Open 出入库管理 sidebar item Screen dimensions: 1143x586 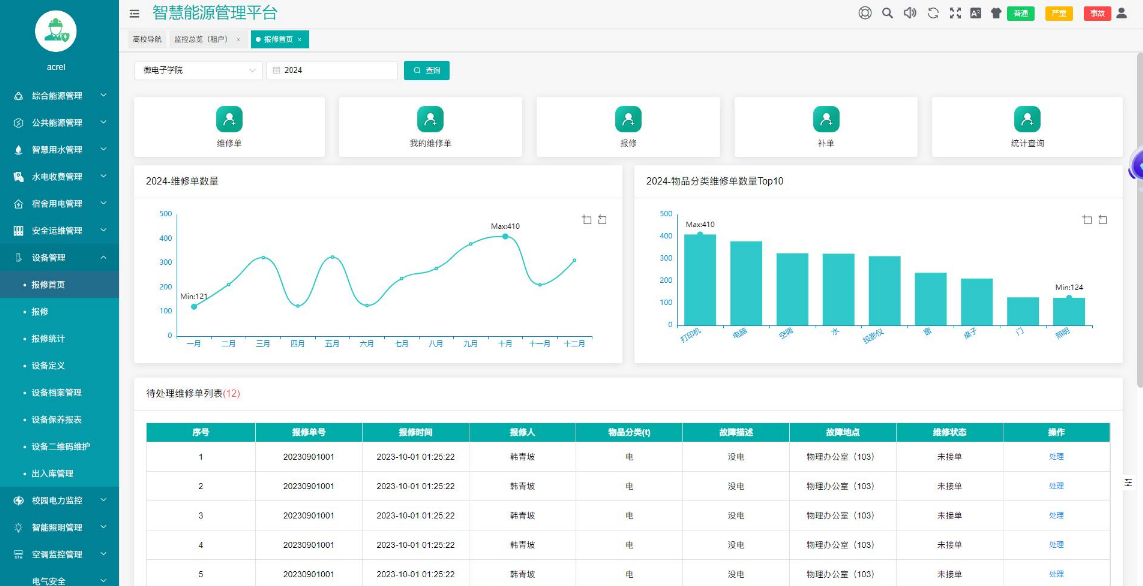pos(59,473)
